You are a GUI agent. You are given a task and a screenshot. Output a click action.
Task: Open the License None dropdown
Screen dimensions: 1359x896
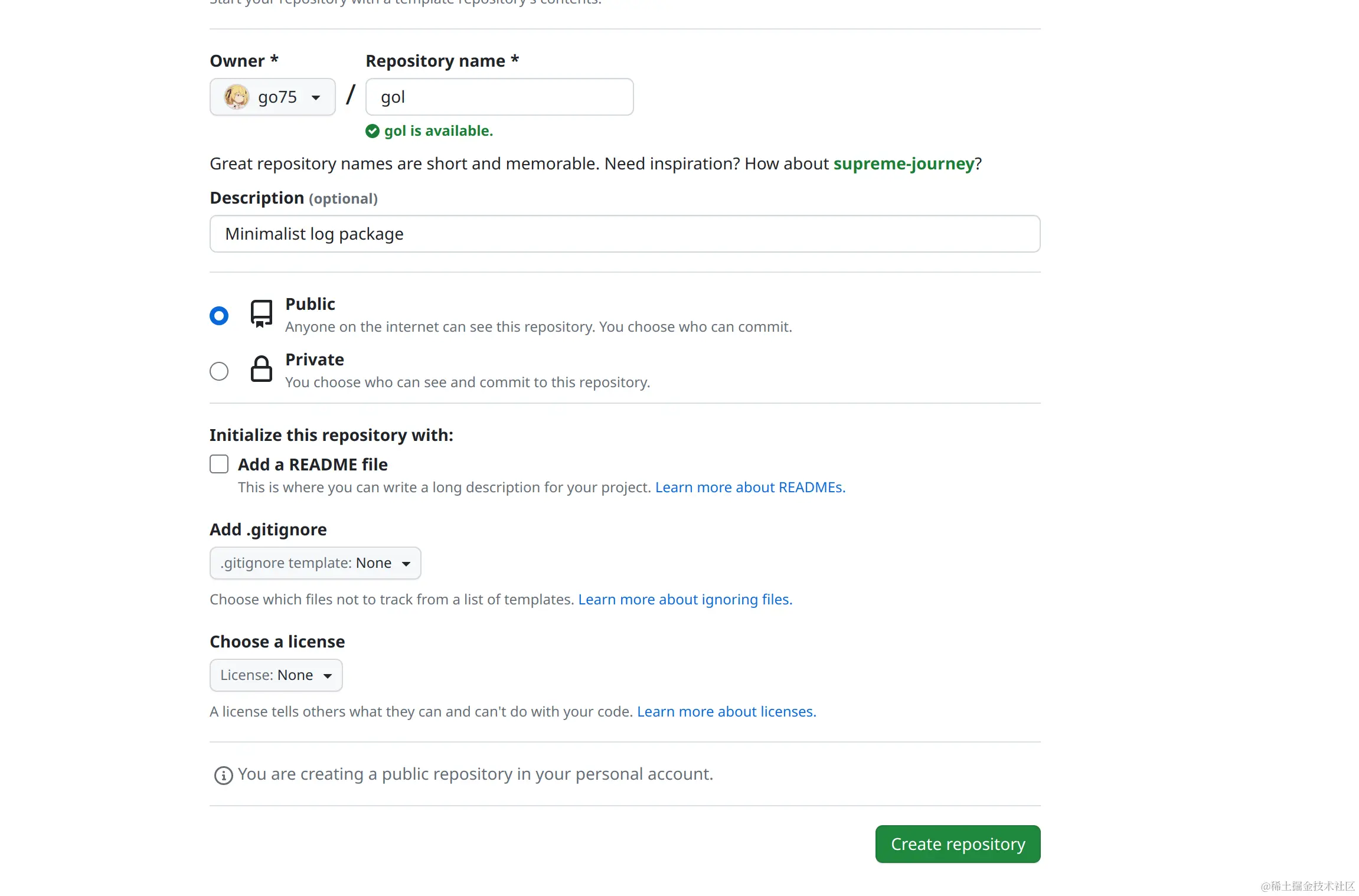276,675
